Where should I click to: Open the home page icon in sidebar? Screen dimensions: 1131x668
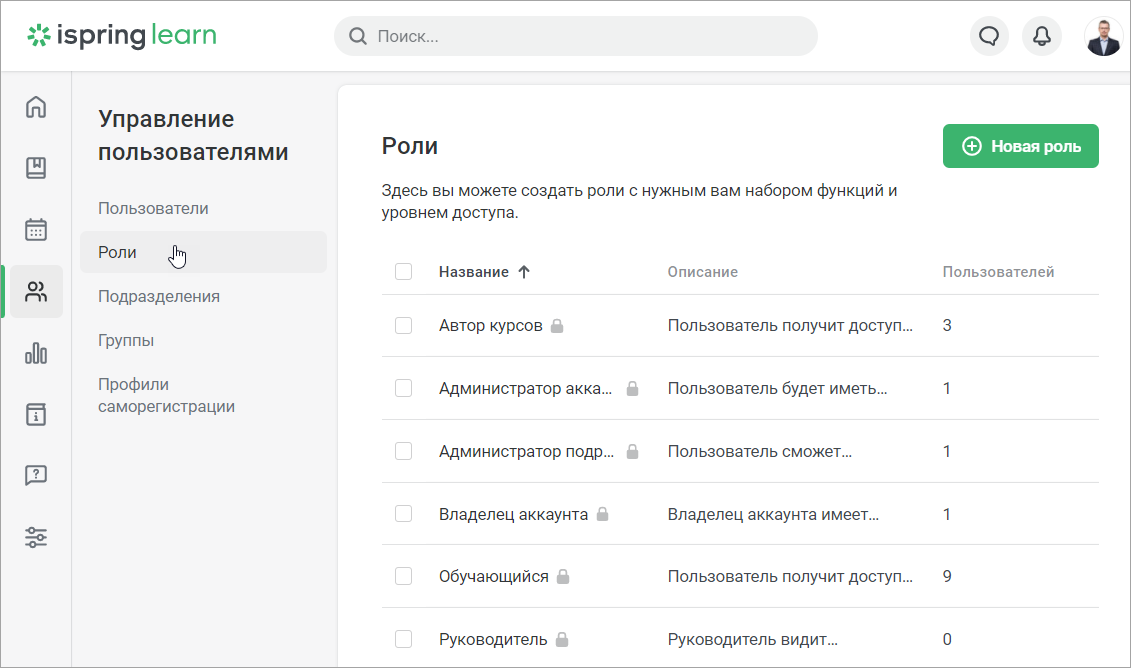(x=36, y=107)
